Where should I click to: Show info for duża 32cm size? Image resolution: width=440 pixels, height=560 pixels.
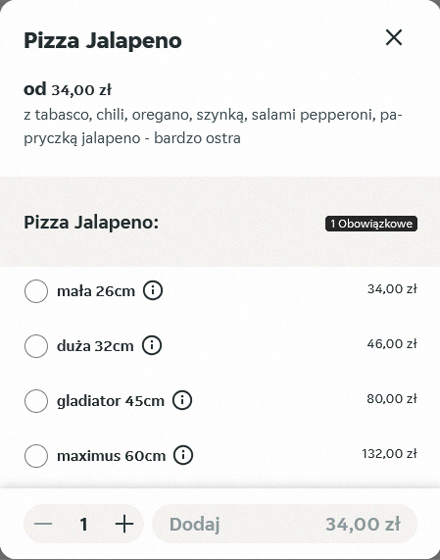(x=152, y=345)
